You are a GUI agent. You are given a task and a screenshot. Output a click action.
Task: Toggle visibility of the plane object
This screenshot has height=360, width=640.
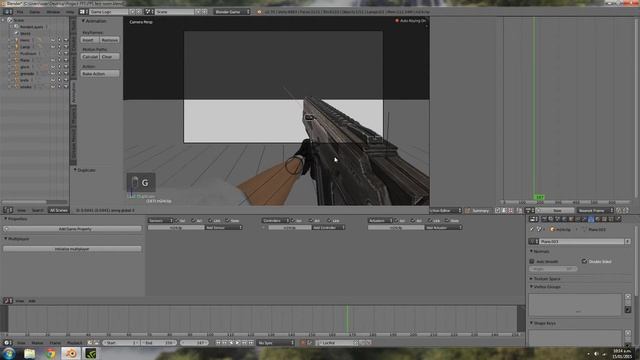pyautogui.click(x=53, y=60)
